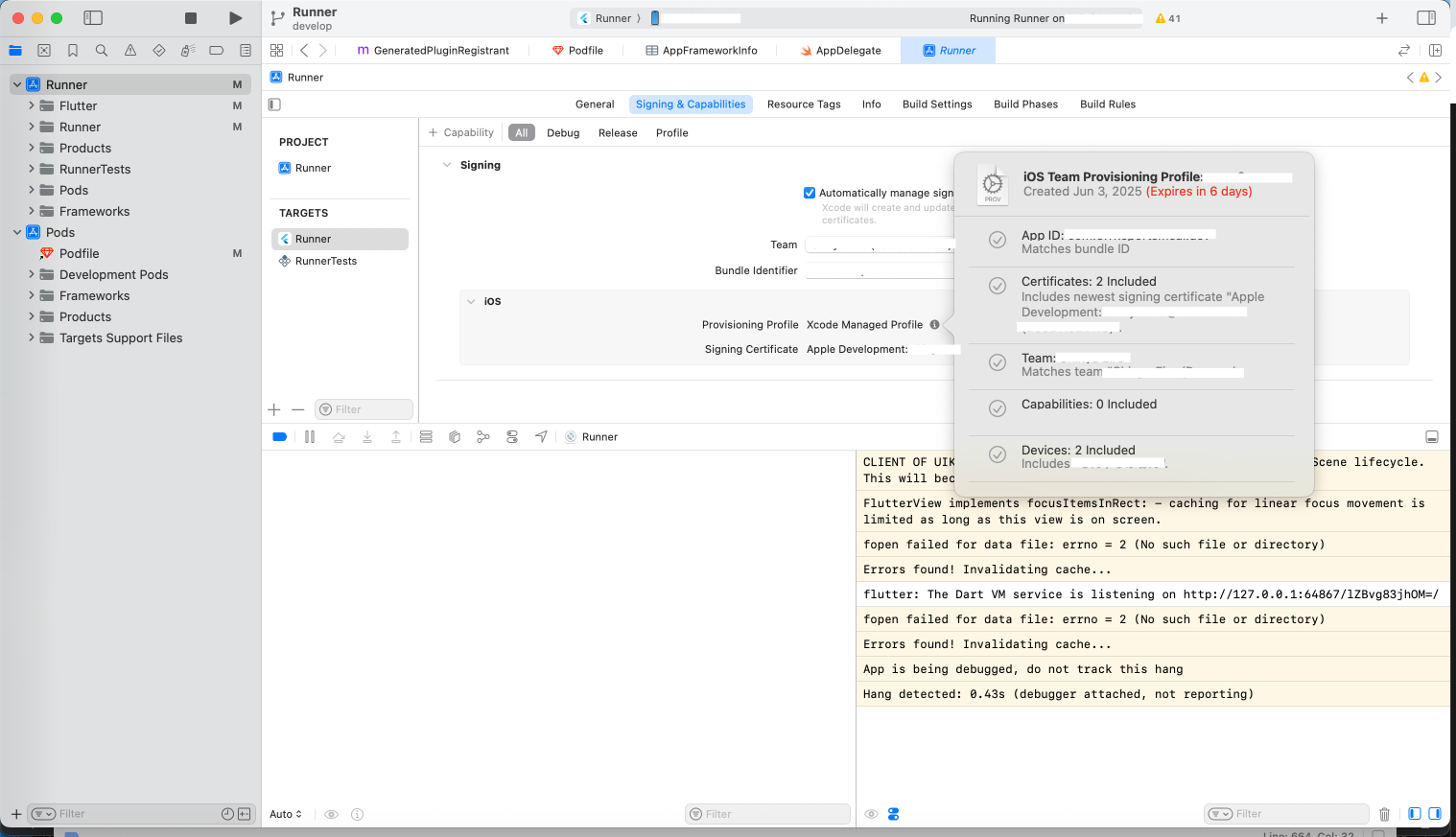Viewport: 1456px width, 837px height.
Task: Switch to the General tab
Action: click(595, 105)
